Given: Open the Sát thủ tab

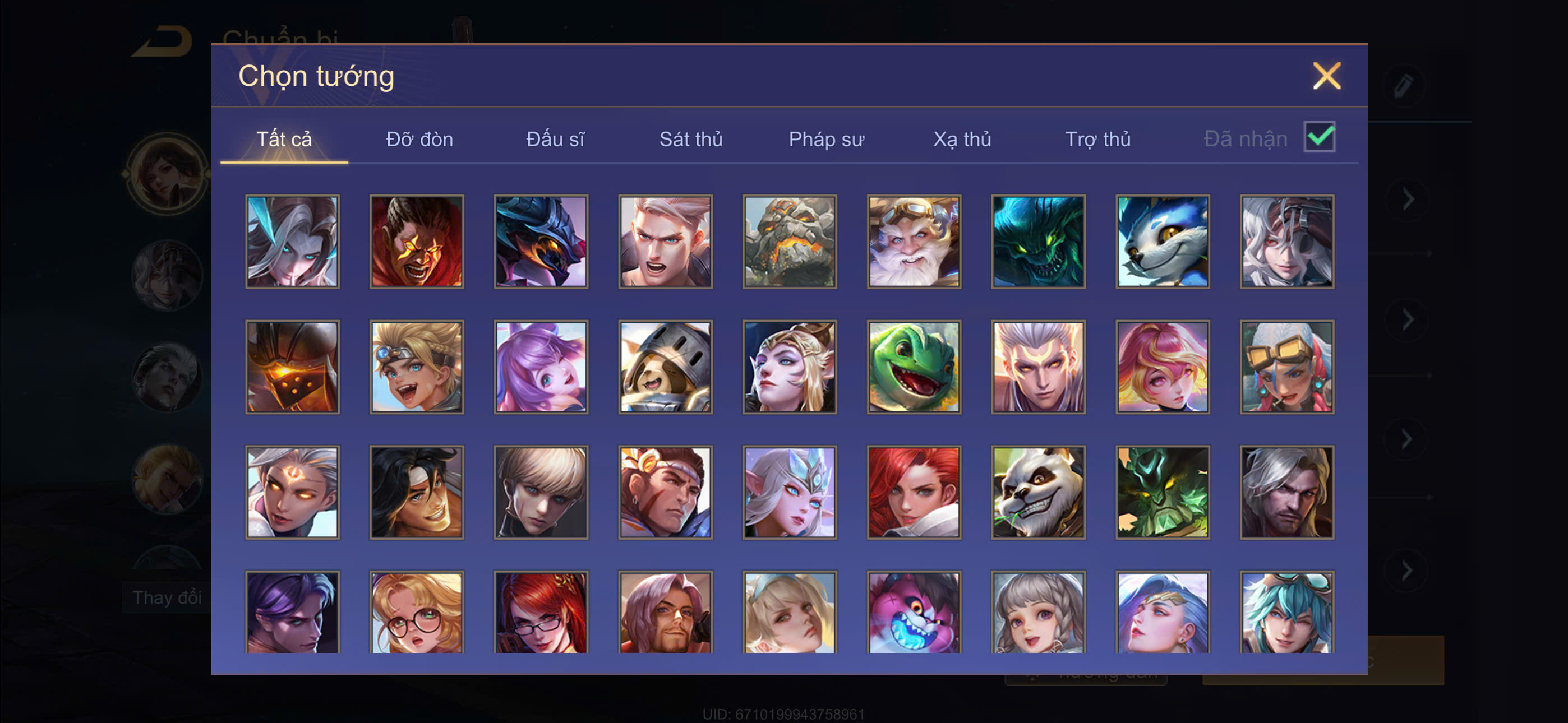Looking at the screenshot, I should pyautogui.click(x=691, y=140).
